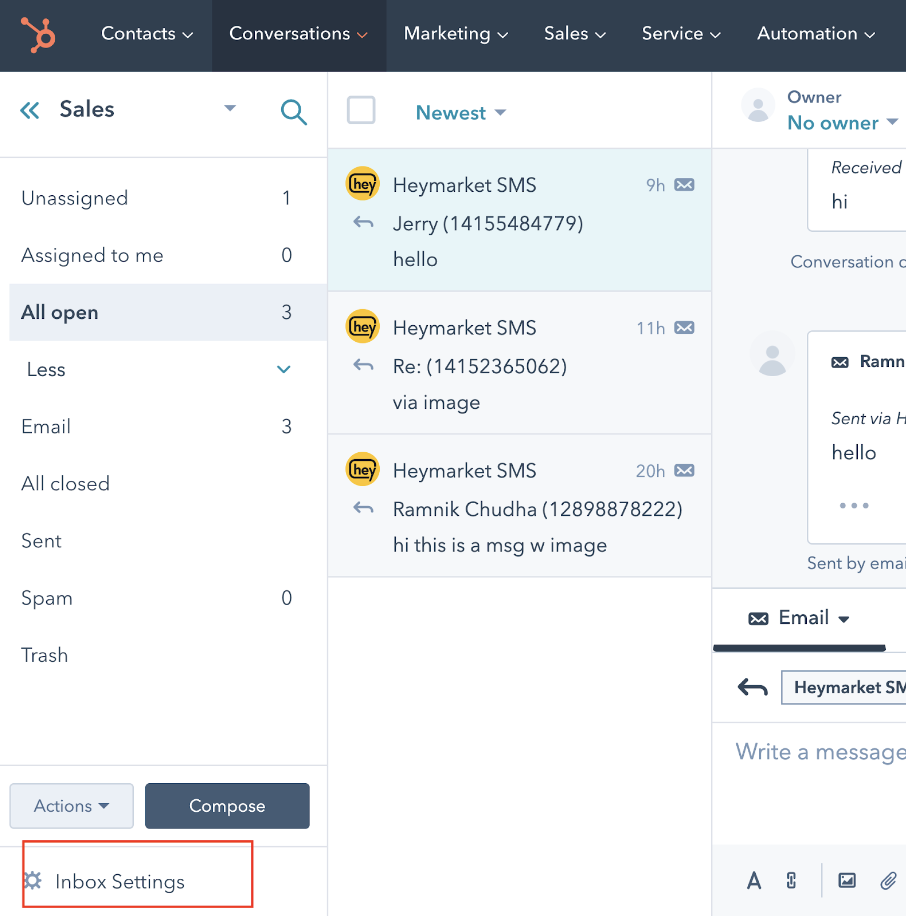Open conversation previewing 'via image'
The image size is (908, 918).
(519, 363)
